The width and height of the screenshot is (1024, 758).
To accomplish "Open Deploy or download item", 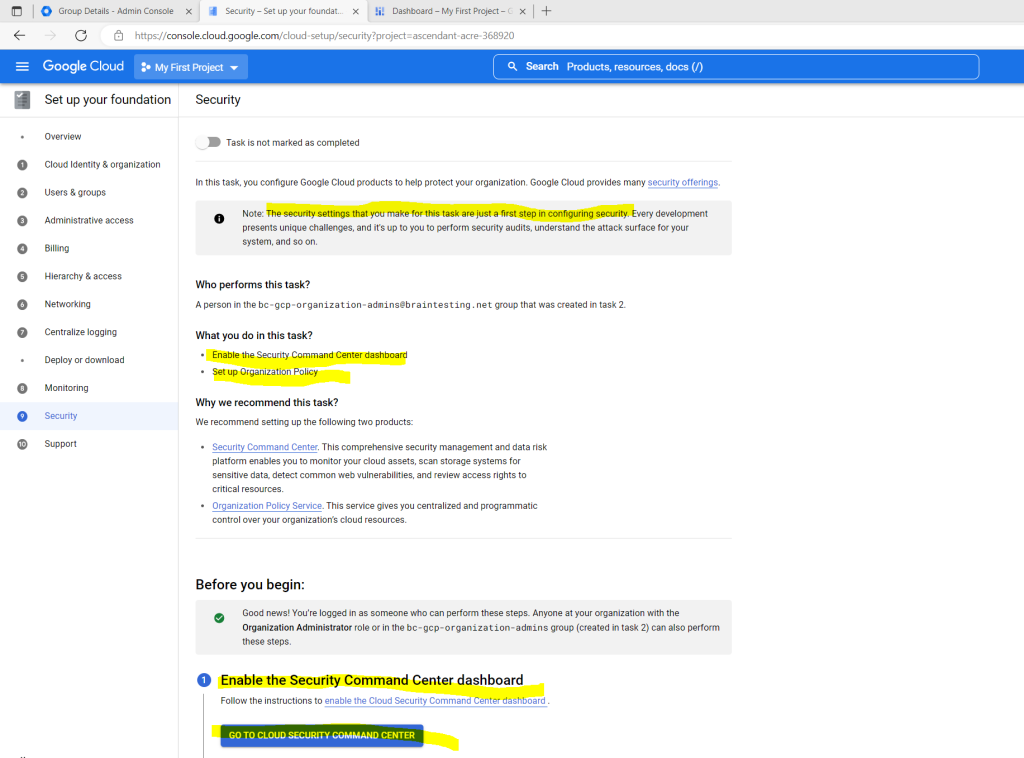I will [x=84, y=360].
